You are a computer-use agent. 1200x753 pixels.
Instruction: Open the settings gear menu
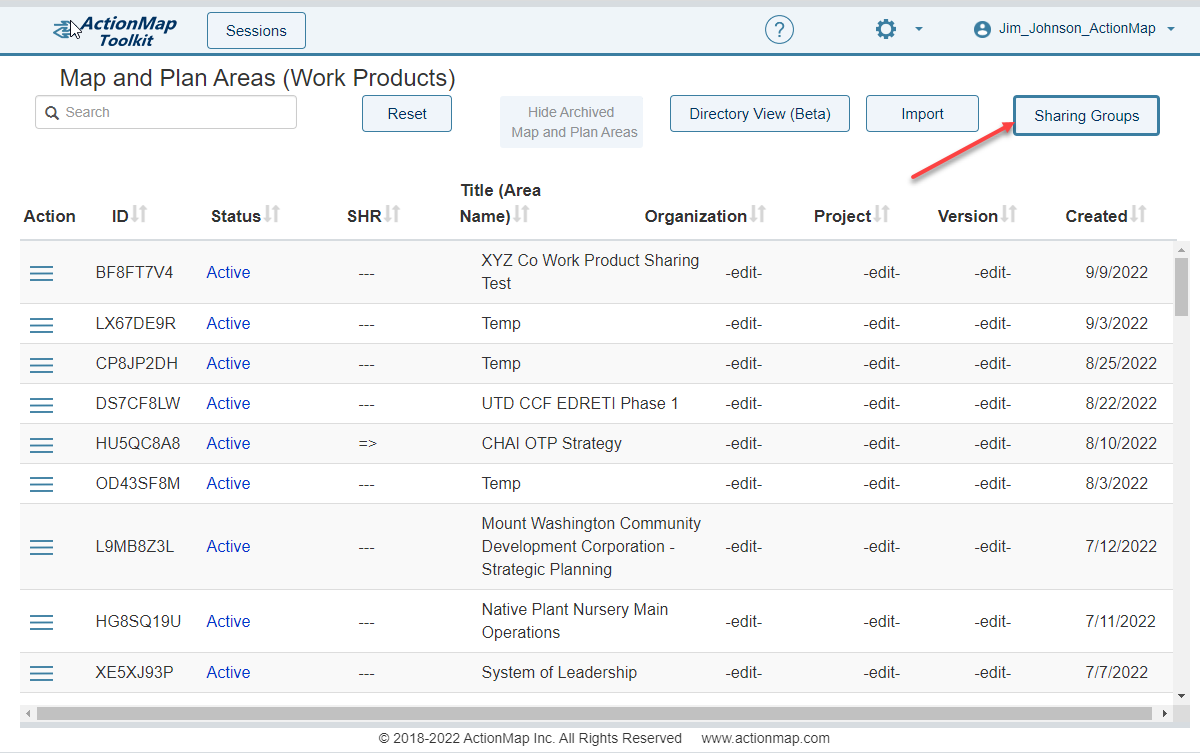(886, 30)
